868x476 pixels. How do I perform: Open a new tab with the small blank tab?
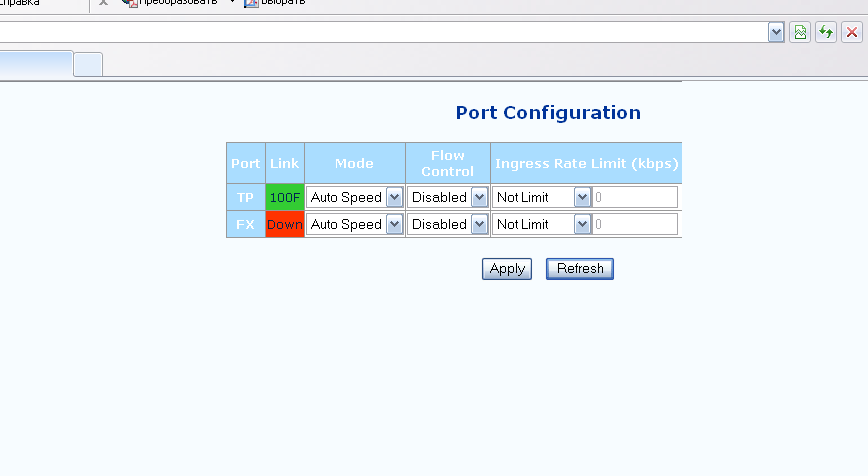tap(88, 64)
